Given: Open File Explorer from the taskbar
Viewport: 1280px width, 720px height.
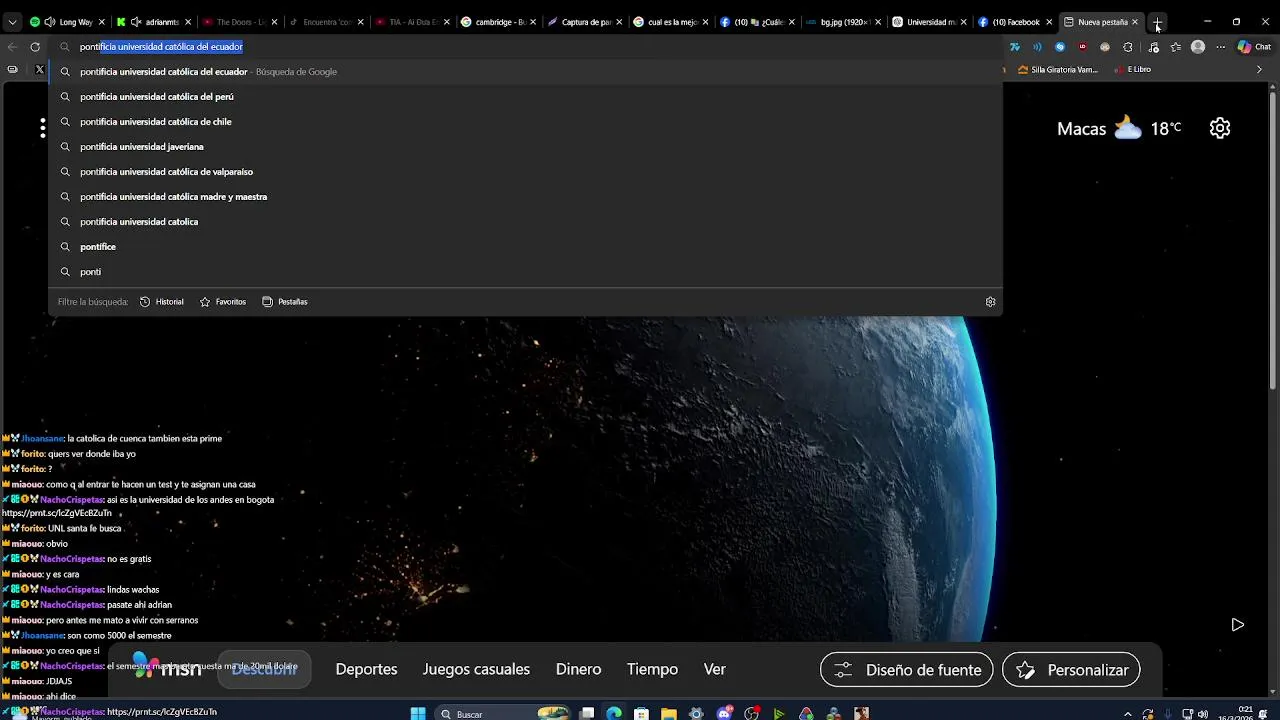Looking at the screenshot, I should coord(668,714).
